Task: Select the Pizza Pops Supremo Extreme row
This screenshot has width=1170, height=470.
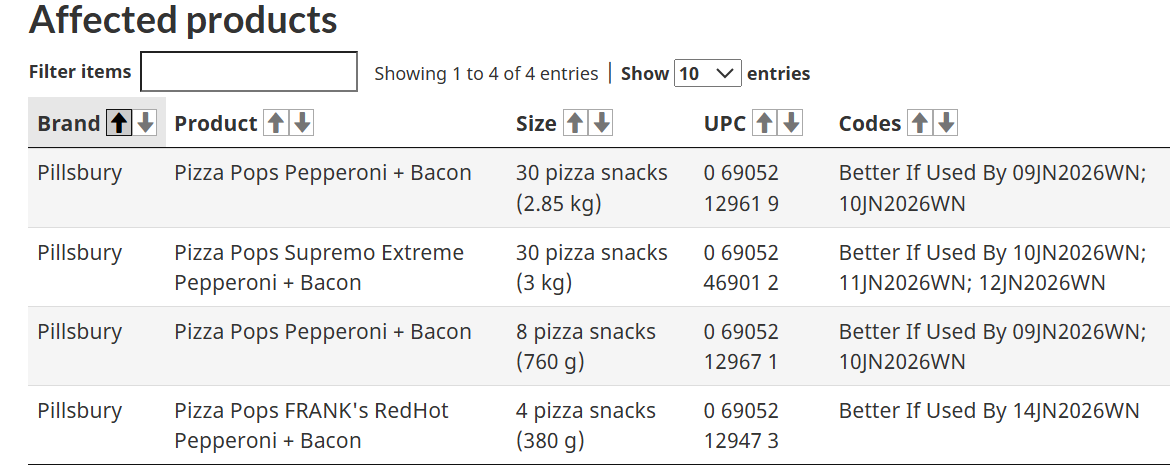Action: [x=318, y=267]
